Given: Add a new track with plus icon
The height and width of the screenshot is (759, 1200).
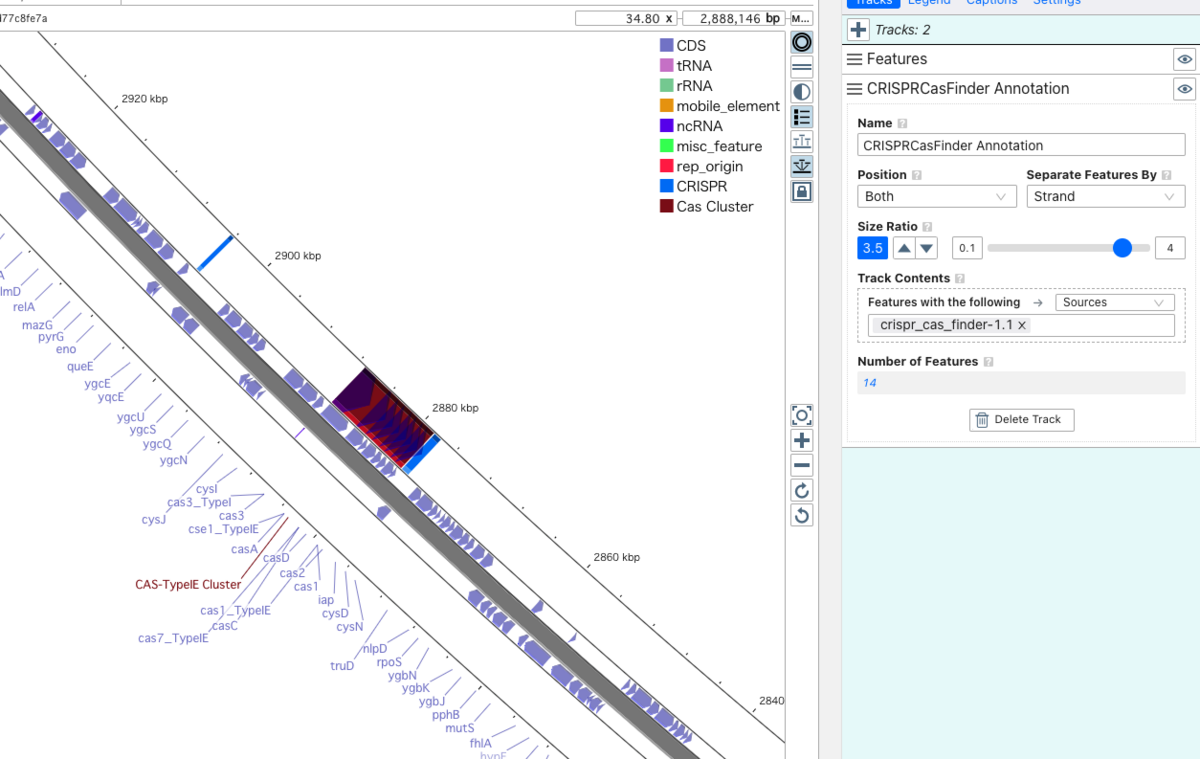Looking at the screenshot, I should [x=858, y=30].
